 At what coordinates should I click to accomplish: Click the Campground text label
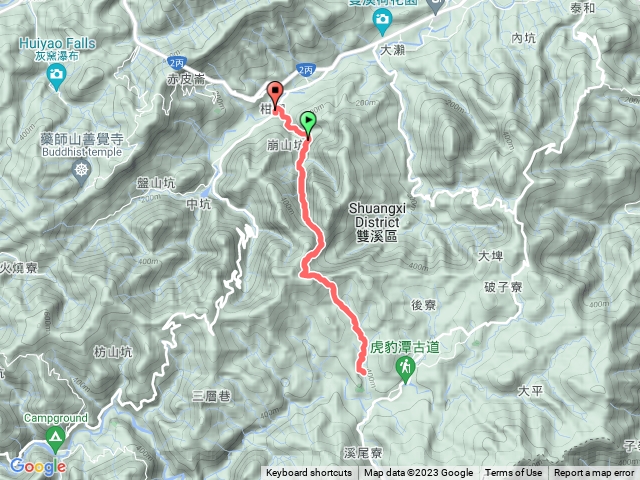coord(56,418)
